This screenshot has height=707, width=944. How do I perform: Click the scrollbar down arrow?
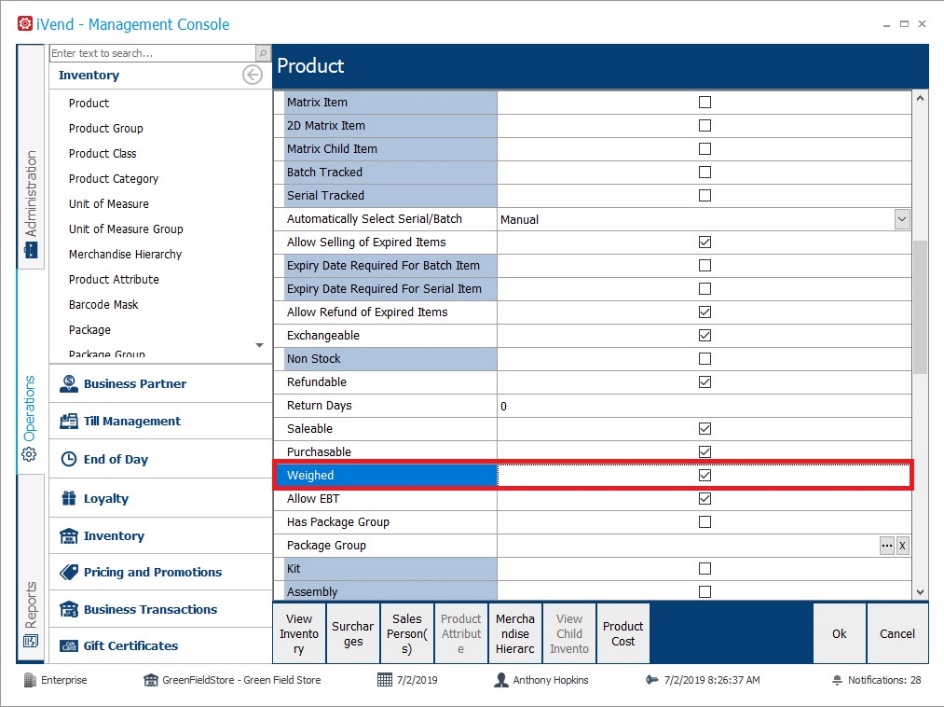pyautogui.click(x=920, y=592)
